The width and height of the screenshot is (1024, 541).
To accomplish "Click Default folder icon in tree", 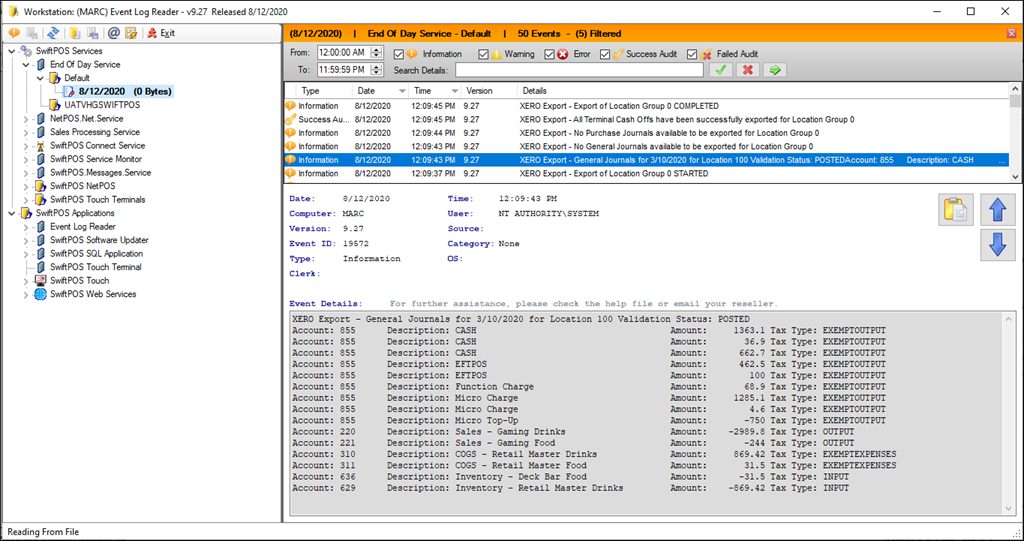I will [x=55, y=78].
